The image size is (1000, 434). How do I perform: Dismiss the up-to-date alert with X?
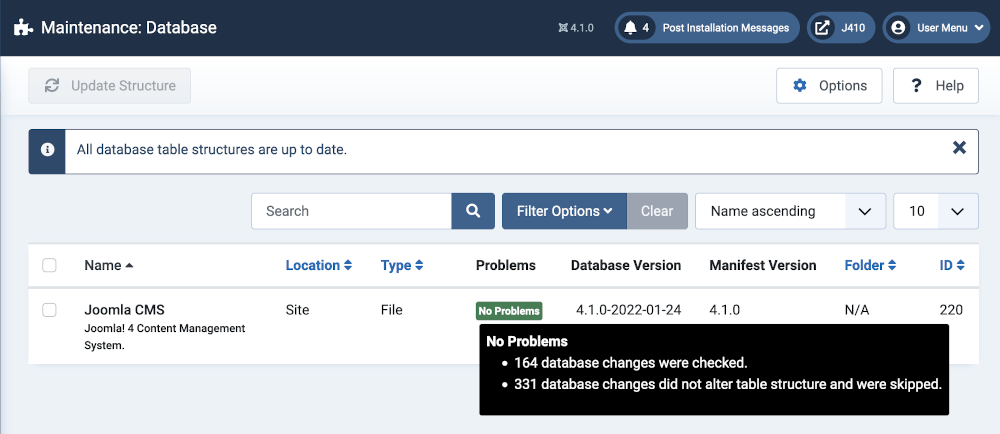(x=959, y=148)
